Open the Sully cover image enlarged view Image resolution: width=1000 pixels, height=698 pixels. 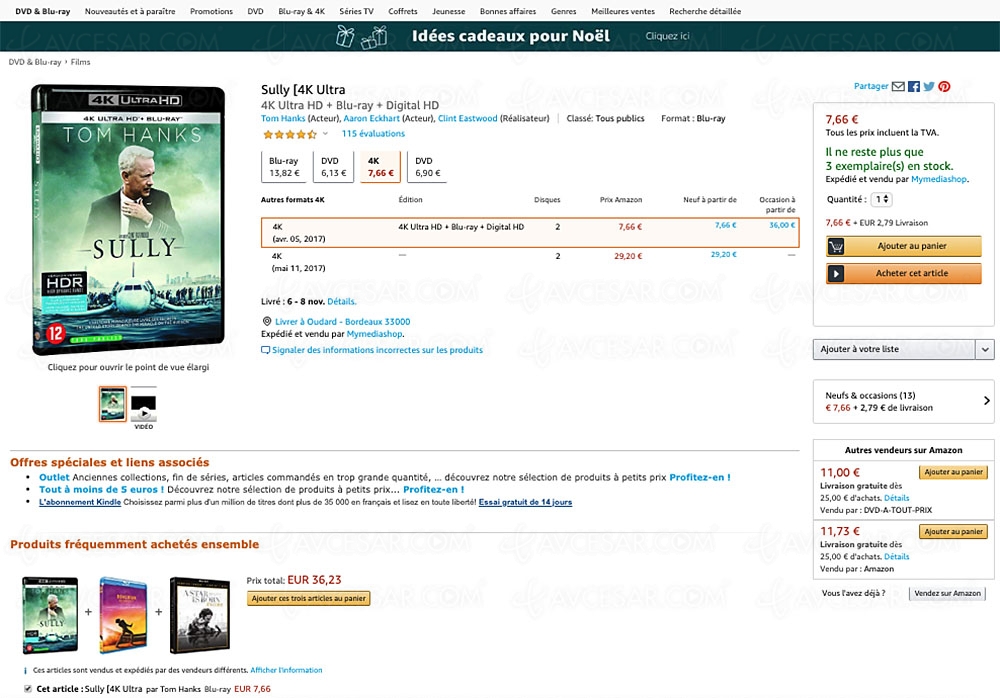point(128,219)
